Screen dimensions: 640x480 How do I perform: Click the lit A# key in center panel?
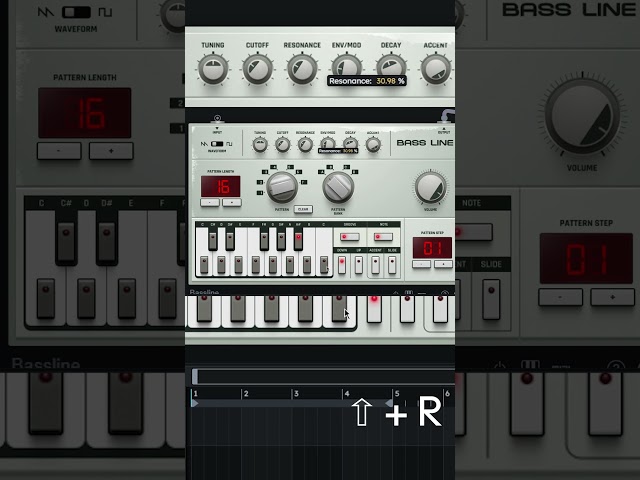[x=298, y=241]
